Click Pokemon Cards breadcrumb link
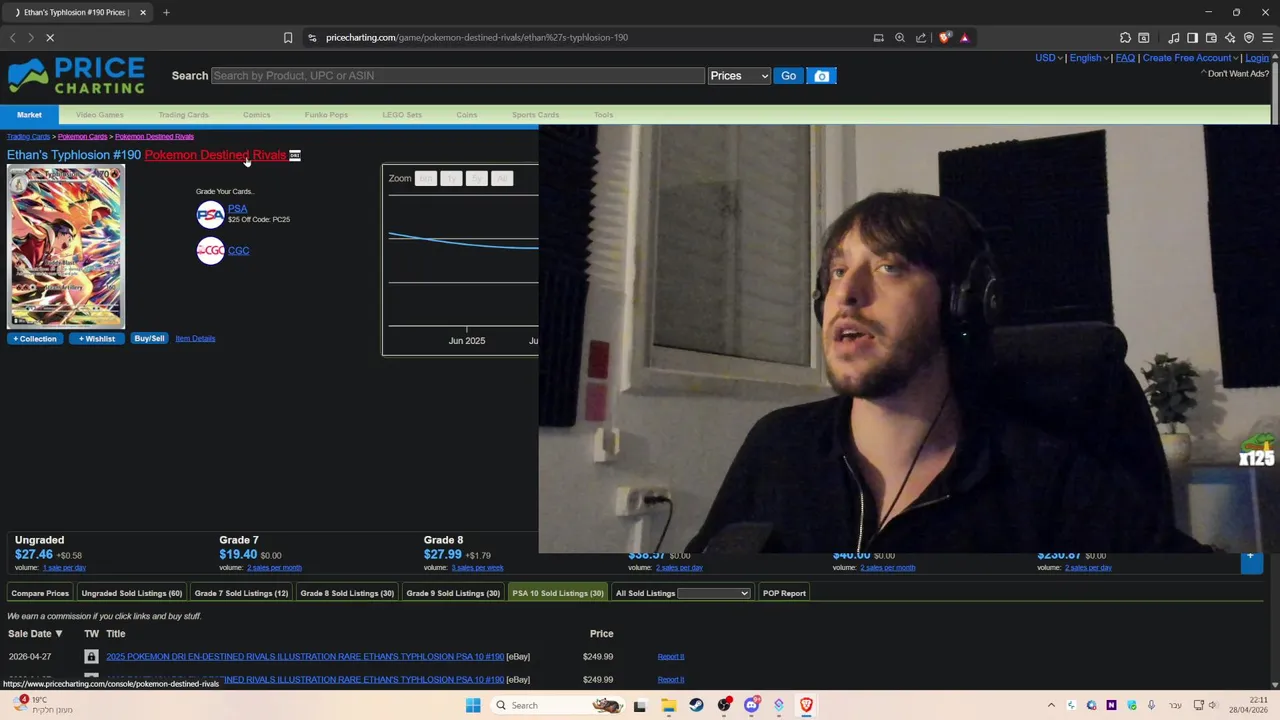This screenshot has width=1280, height=720. tap(82, 137)
